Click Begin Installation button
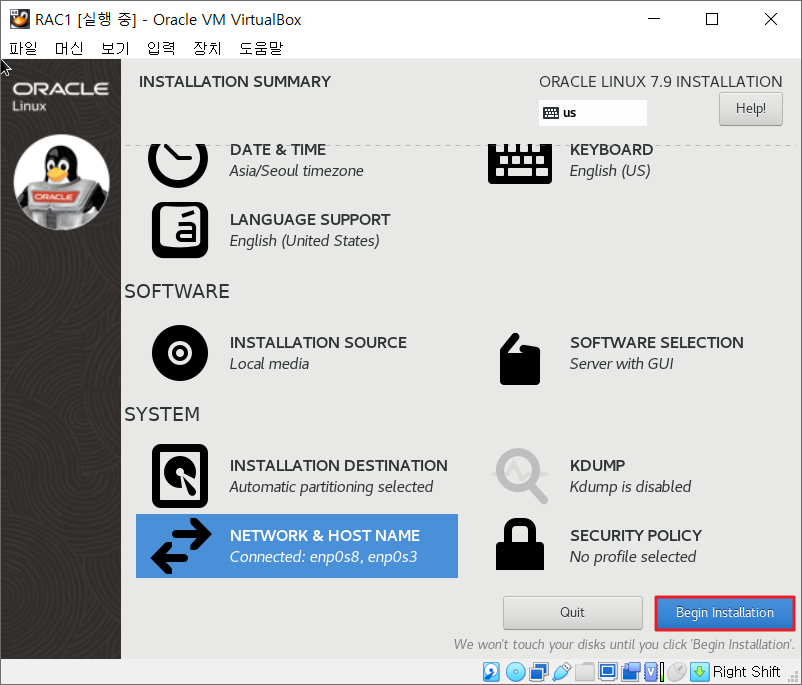 725,612
